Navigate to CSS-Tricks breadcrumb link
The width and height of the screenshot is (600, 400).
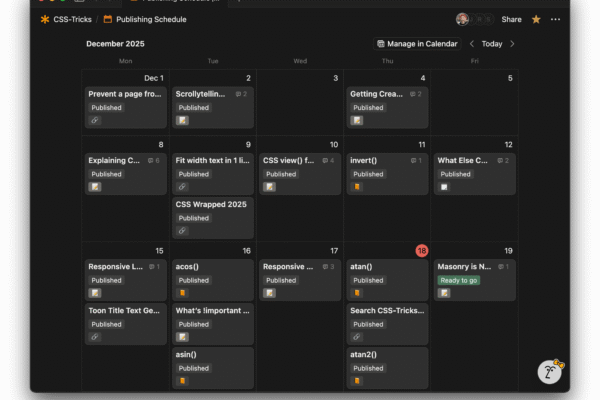(72, 19)
